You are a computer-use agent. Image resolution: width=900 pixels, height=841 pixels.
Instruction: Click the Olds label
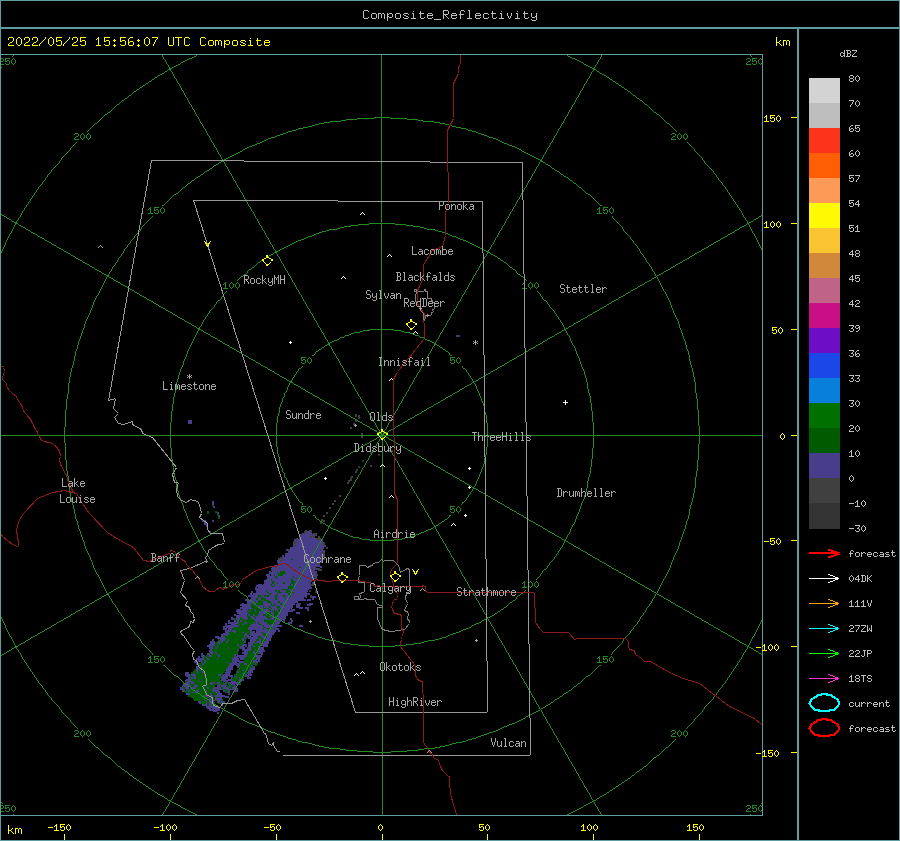click(x=381, y=417)
